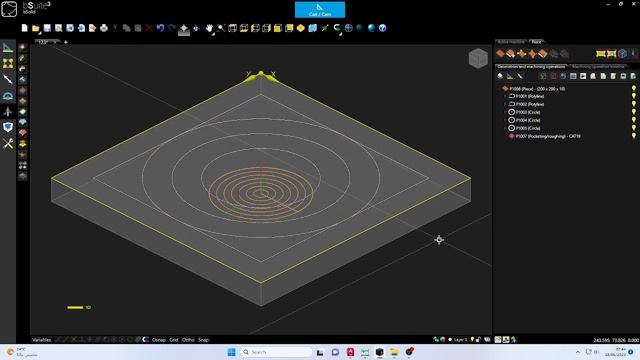This screenshot has height=360, width=640.
Task: Click the Variables button in status bar
Action: (x=42, y=340)
